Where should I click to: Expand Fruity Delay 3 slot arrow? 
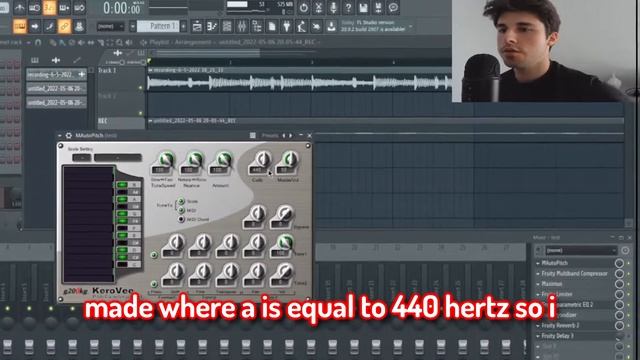pyautogui.click(x=538, y=336)
